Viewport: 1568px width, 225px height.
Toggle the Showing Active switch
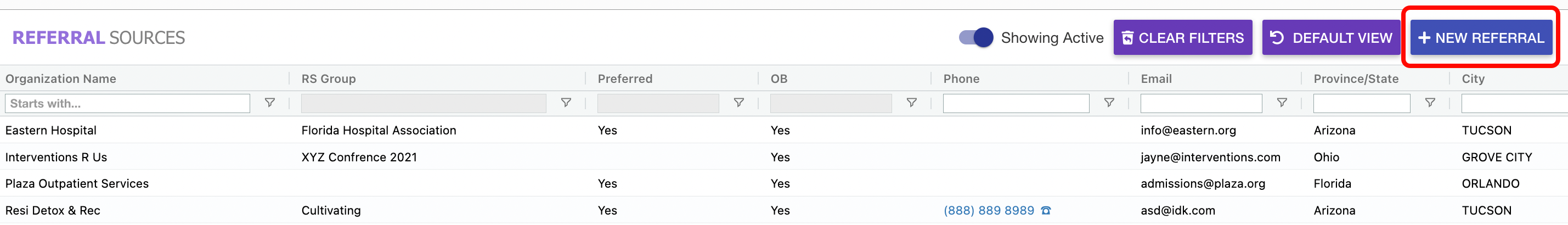coord(975,38)
